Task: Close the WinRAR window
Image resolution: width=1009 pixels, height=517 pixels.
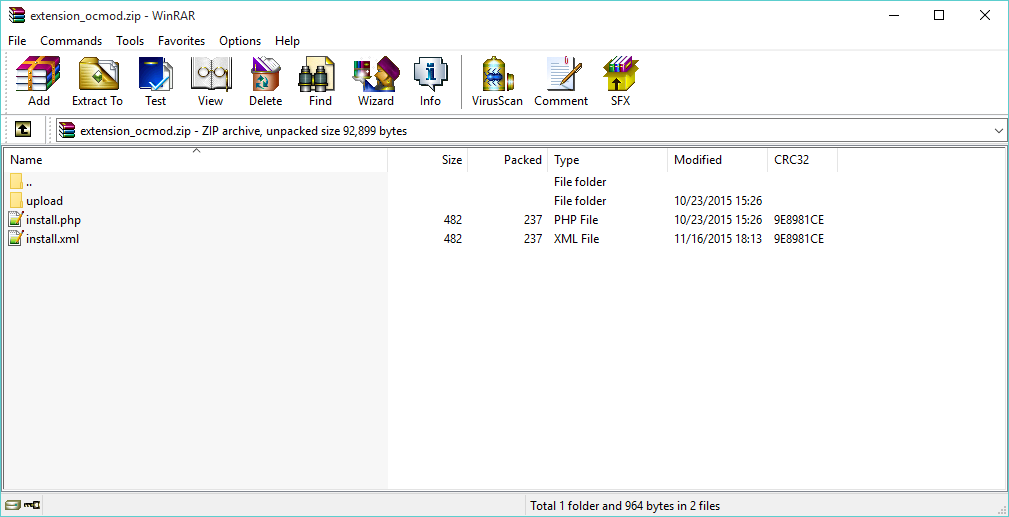Action: tap(985, 15)
